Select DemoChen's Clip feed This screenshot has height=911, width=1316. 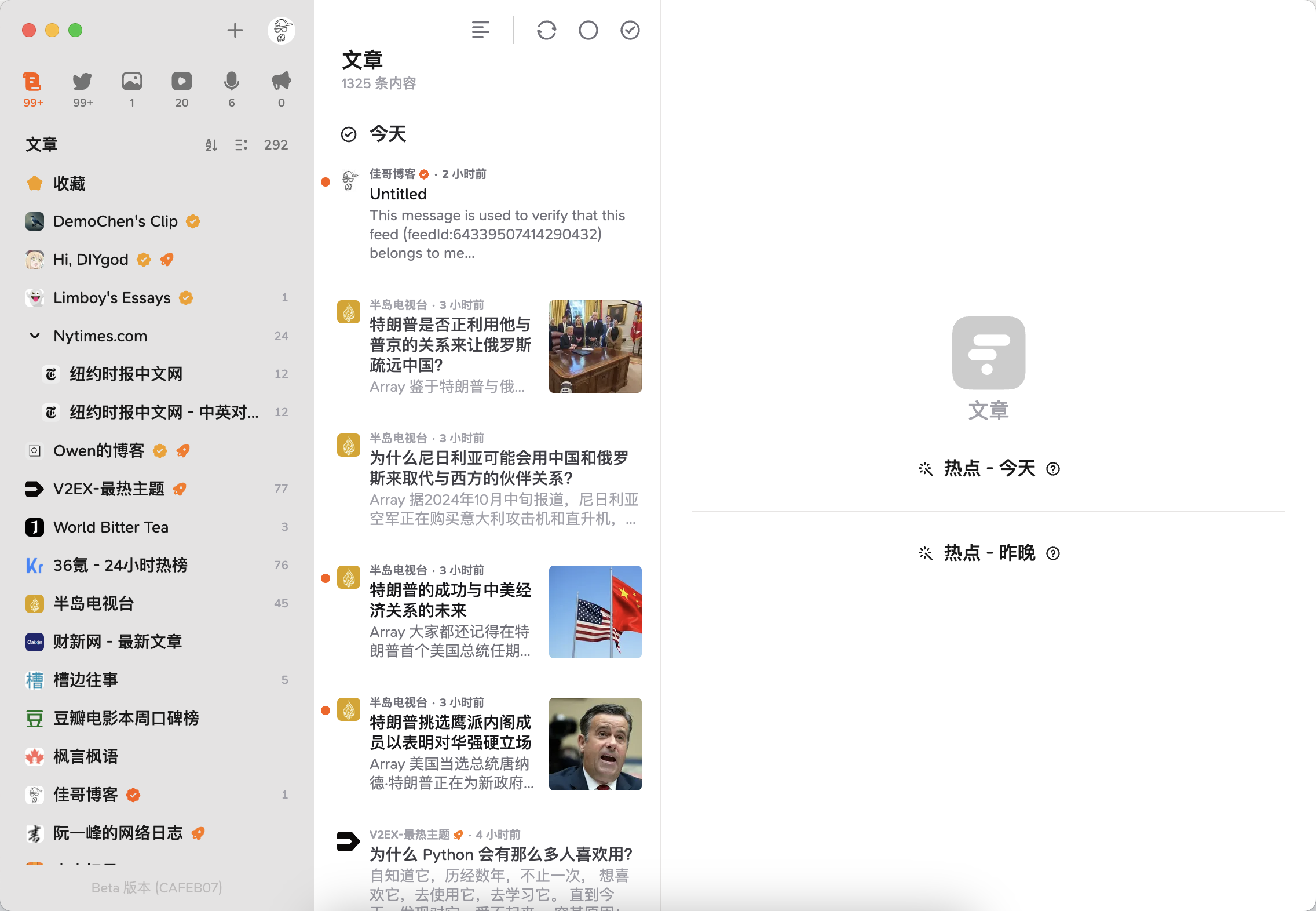pos(156,221)
